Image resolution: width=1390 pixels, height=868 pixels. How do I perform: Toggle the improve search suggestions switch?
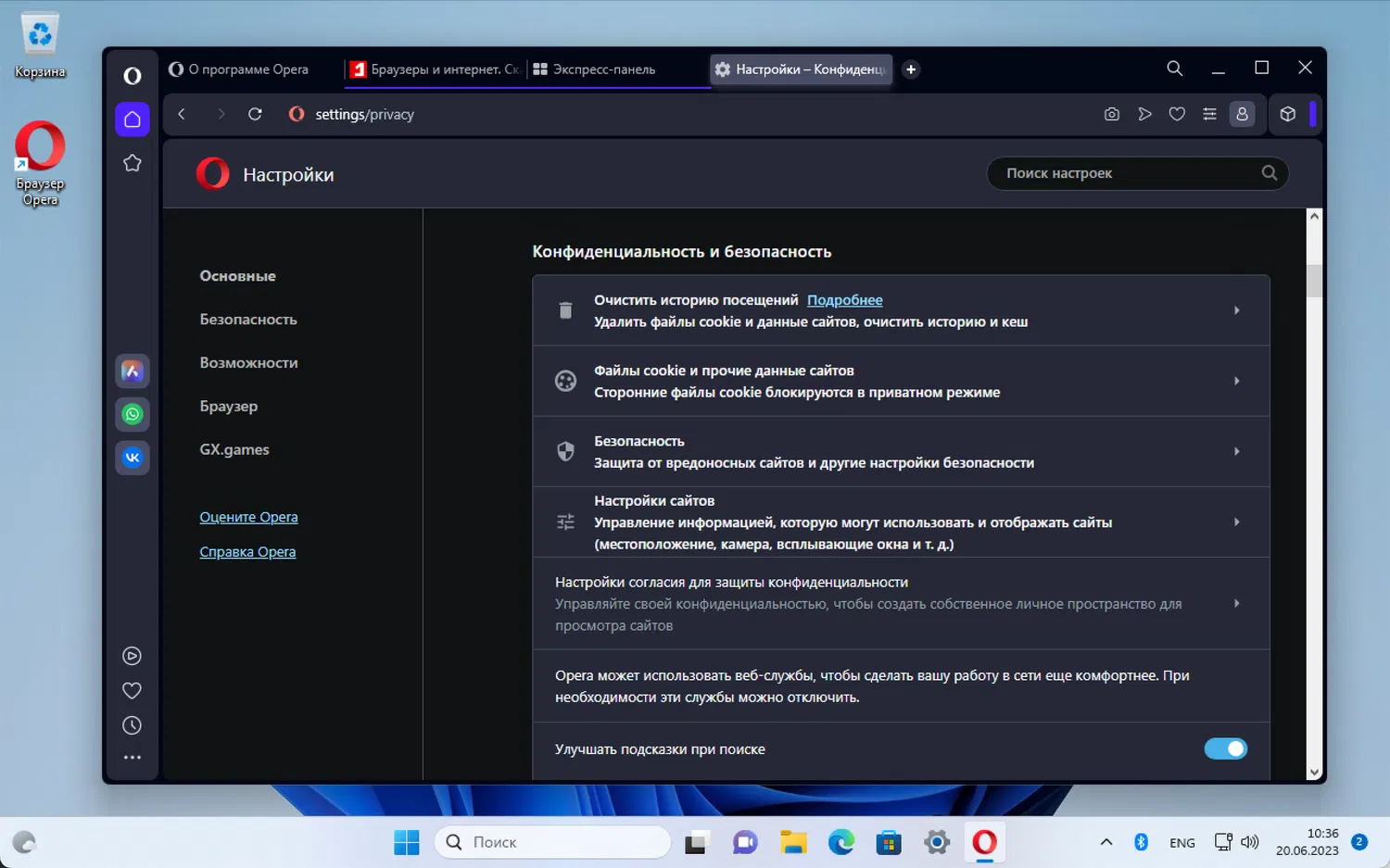point(1225,748)
